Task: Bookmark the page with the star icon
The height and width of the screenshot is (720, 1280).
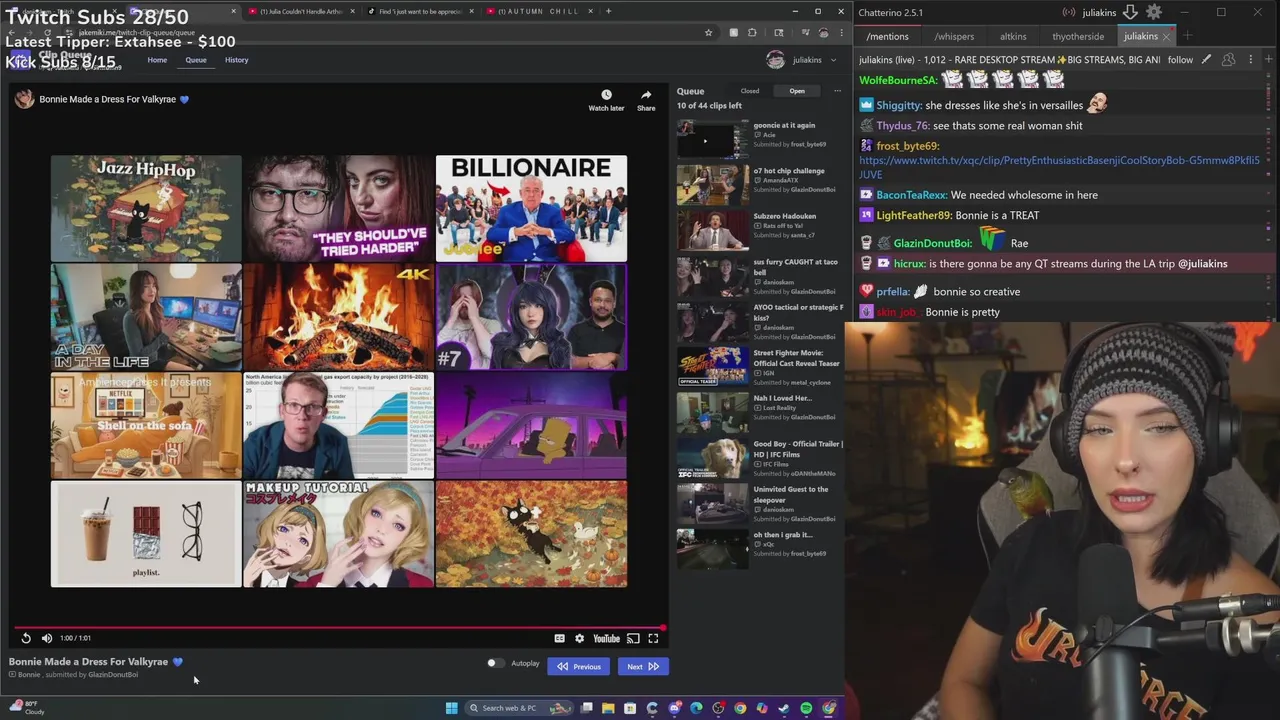Action: coord(709,32)
